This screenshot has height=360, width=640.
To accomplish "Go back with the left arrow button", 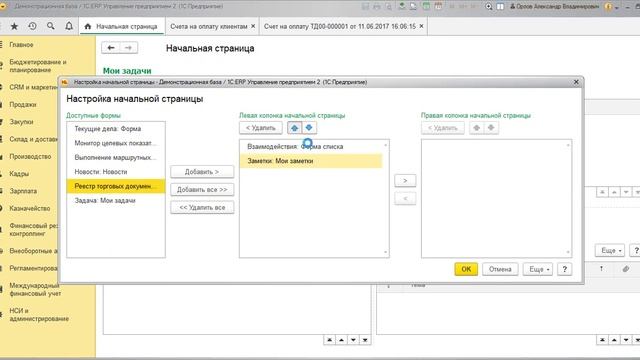I will (111, 48).
